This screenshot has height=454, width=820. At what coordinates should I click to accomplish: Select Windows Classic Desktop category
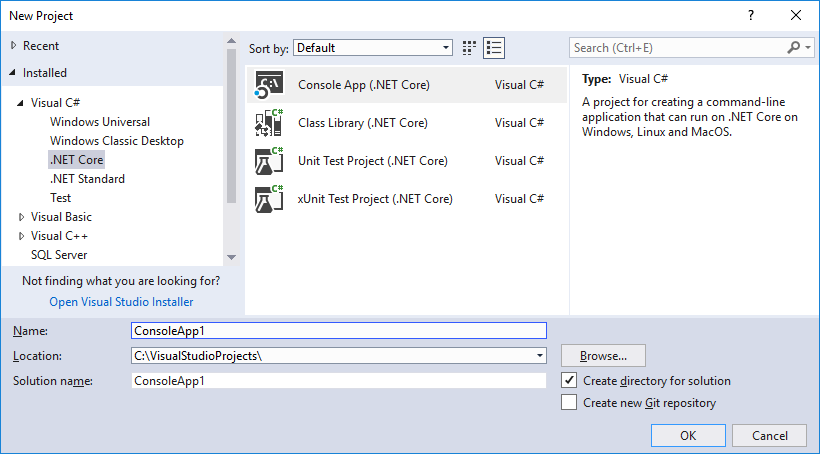tap(117, 141)
